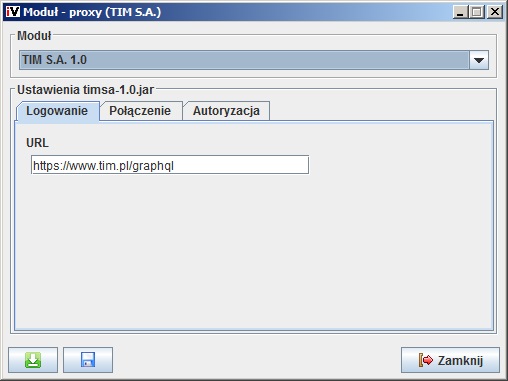Maximize the Moduł - proxy window
This screenshot has width=508, height=381.
(x=477, y=12)
